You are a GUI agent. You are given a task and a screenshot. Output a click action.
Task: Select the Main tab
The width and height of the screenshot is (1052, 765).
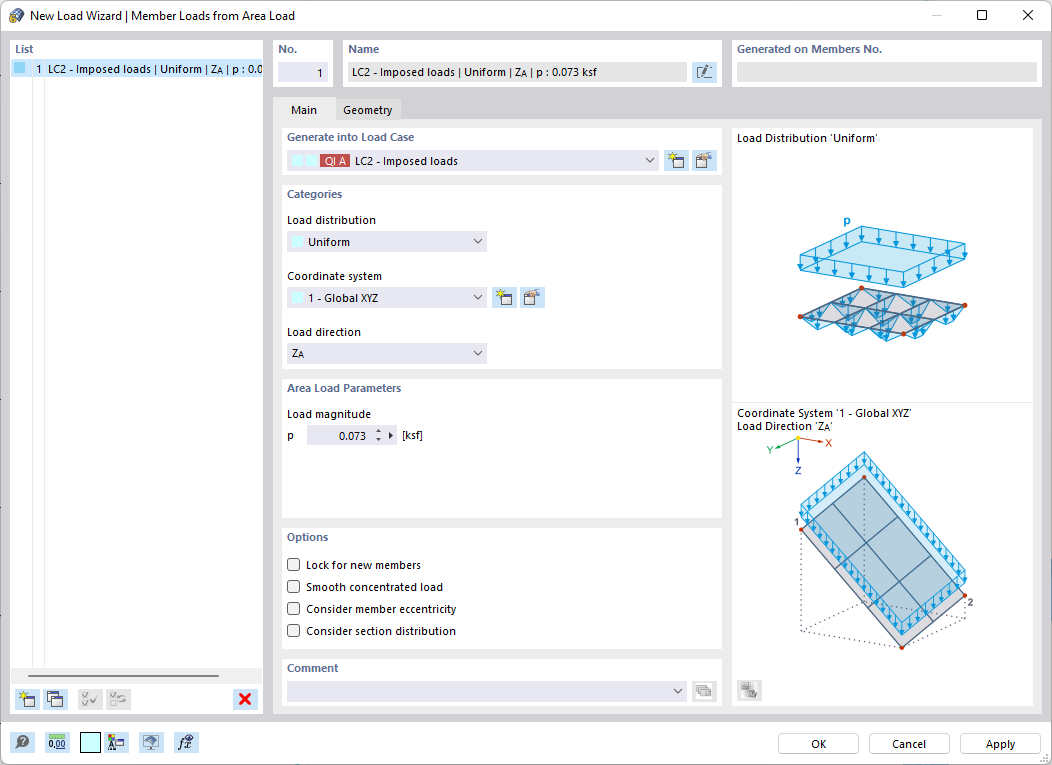click(x=303, y=110)
